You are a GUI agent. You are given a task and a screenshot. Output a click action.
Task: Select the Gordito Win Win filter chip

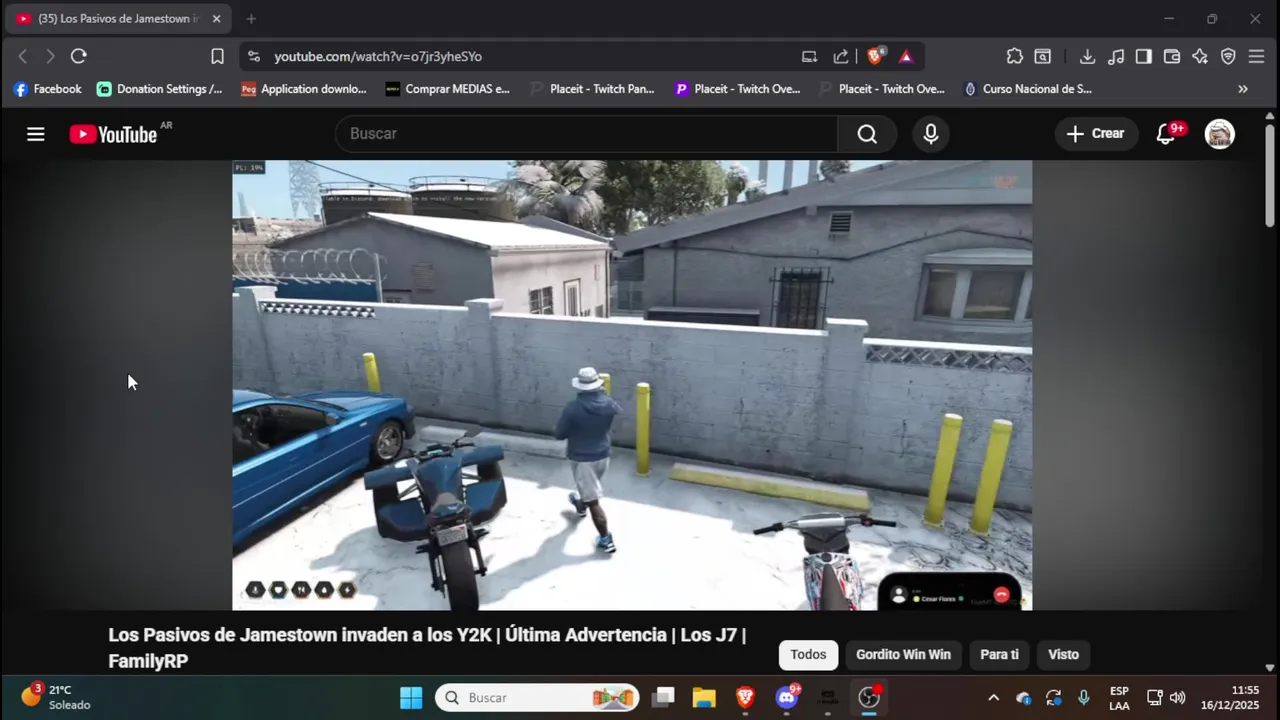[x=903, y=655]
